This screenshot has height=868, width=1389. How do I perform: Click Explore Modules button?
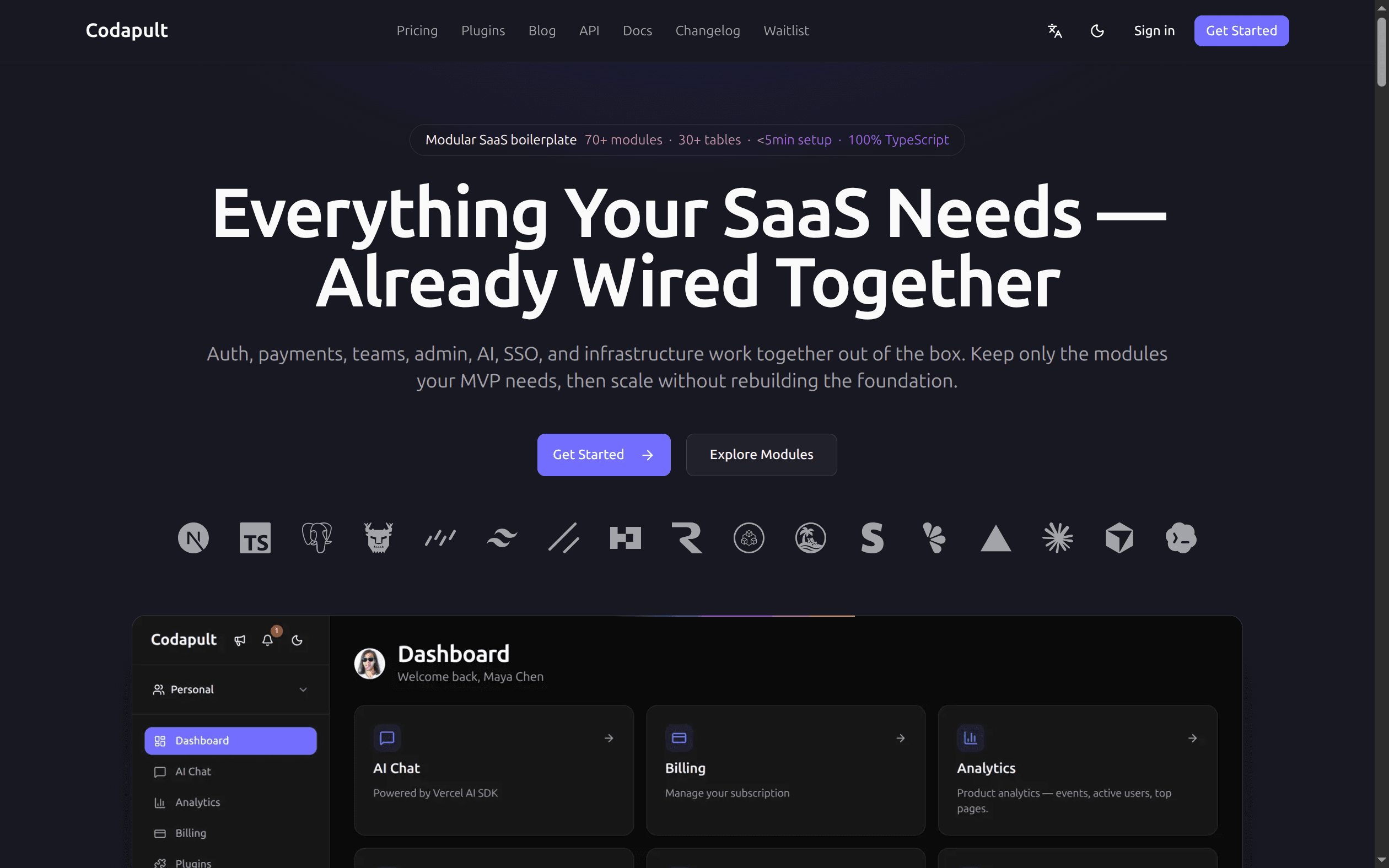click(762, 455)
